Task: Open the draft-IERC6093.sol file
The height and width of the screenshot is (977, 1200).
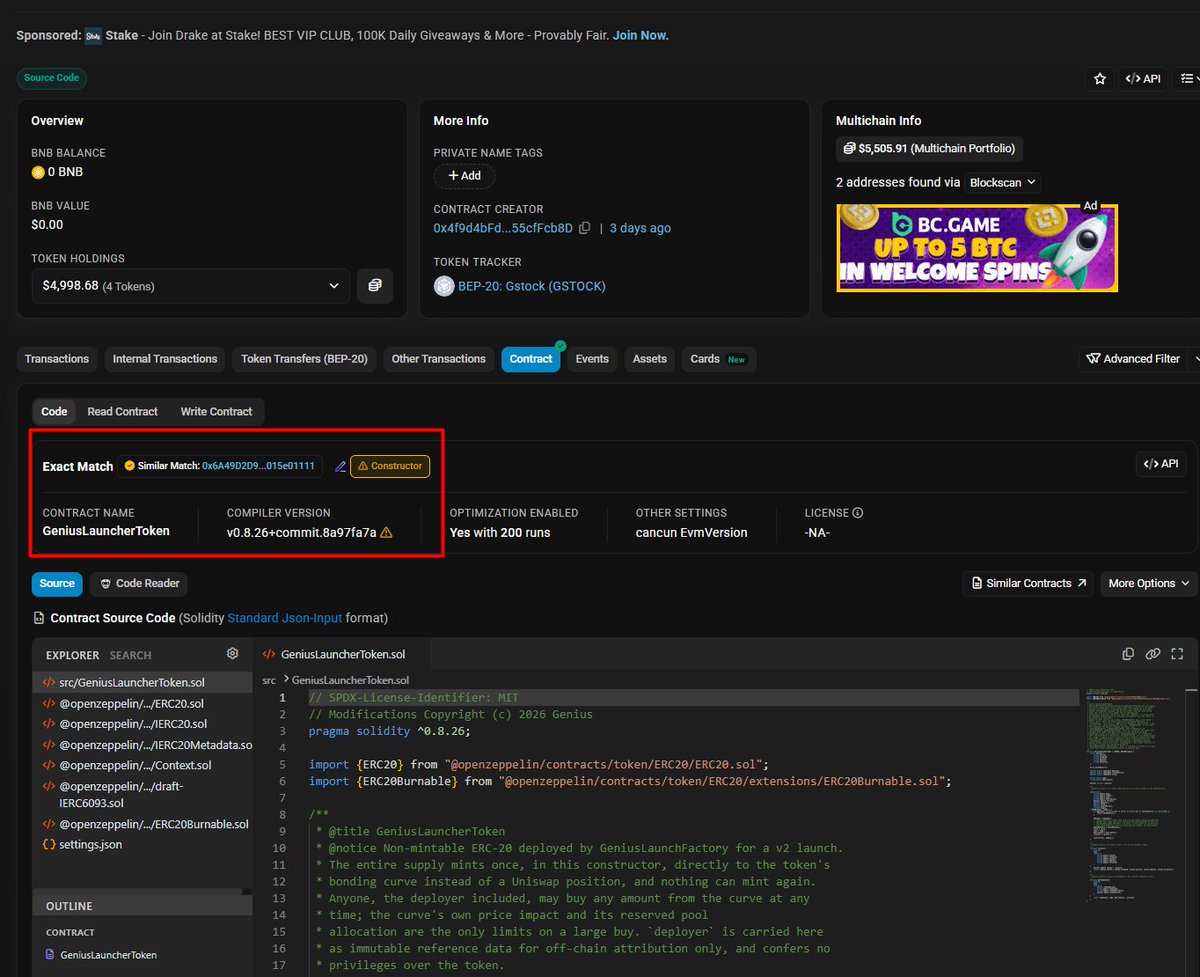Action: point(142,795)
